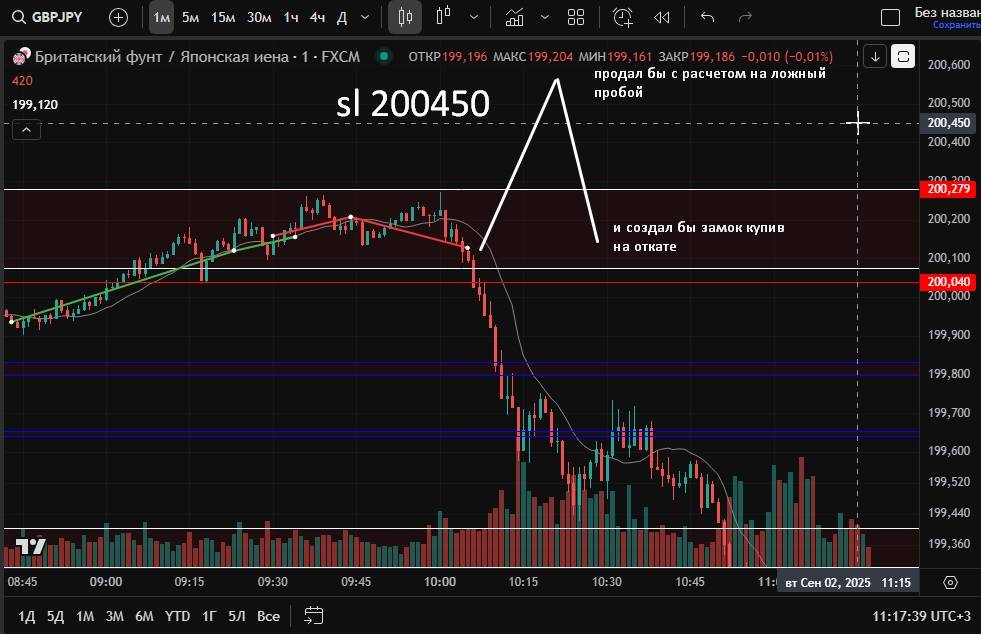Open the indicators chart icon

point(514,17)
